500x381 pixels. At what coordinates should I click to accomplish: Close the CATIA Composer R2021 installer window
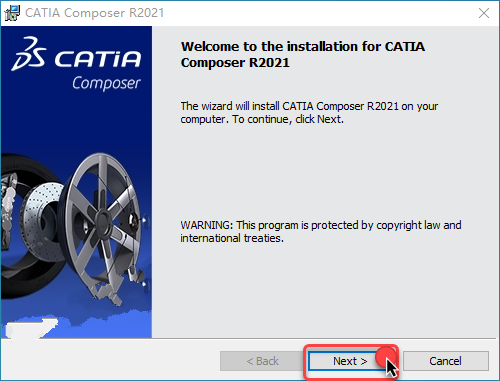coord(484,13)
